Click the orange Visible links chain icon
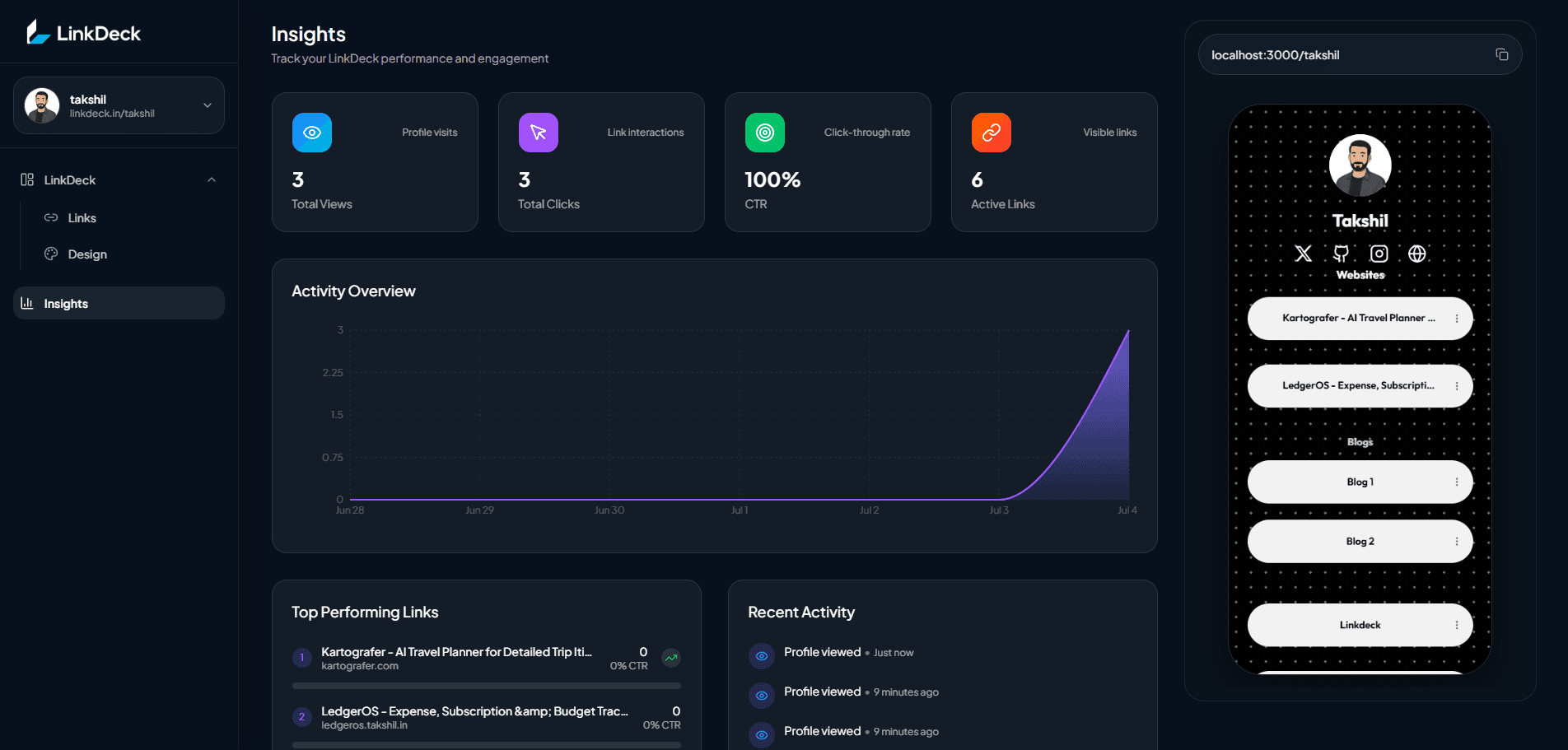This screenshot has width=1568, height=750. (992, 133)
